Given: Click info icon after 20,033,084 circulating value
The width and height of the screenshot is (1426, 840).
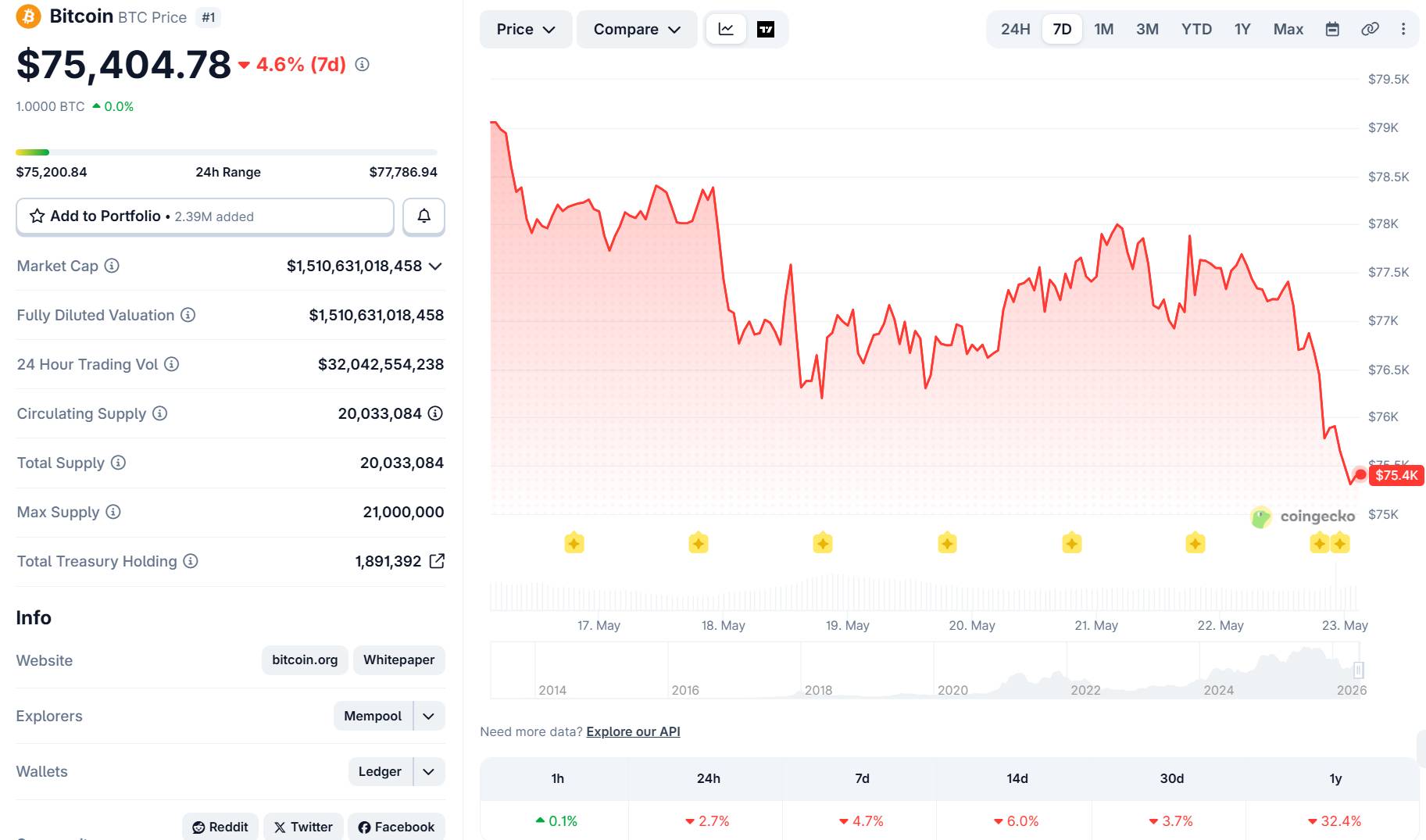Looking at the screenshot, I should tap(435, 413).
